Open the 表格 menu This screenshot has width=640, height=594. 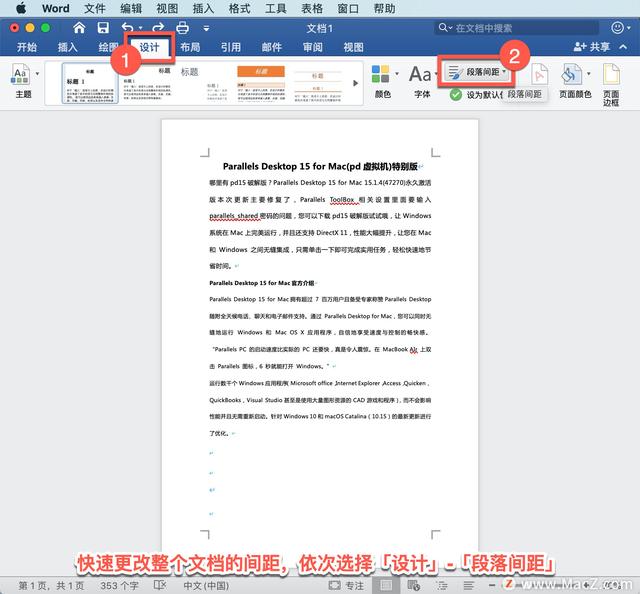(x=312, y=9)
